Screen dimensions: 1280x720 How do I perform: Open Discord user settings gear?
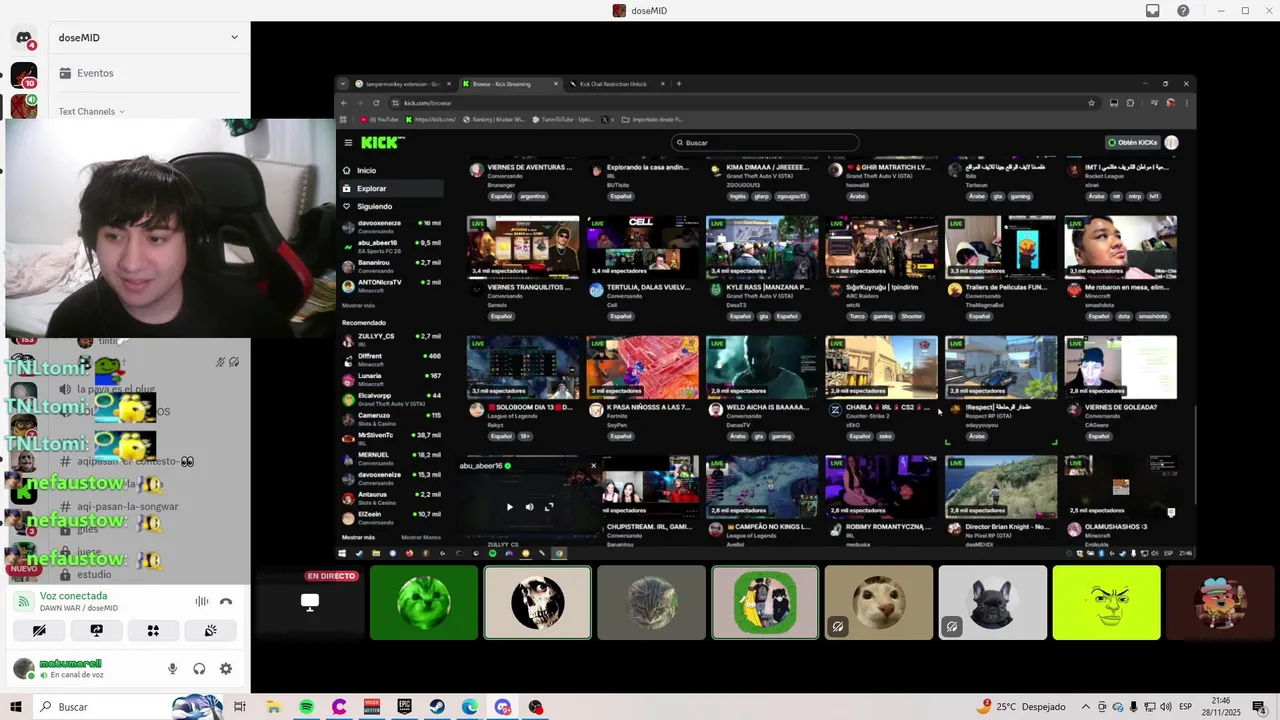coord(226,669)
